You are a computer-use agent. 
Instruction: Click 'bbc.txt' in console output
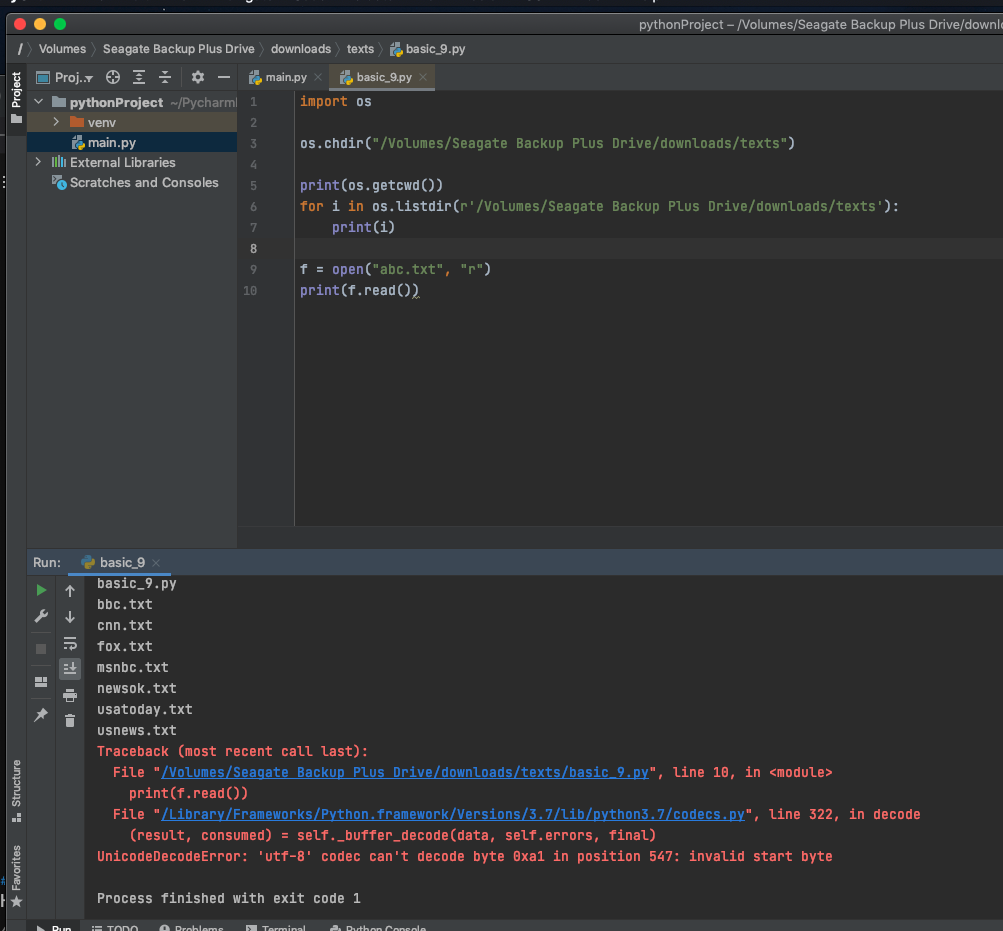[x=125, y=604]
